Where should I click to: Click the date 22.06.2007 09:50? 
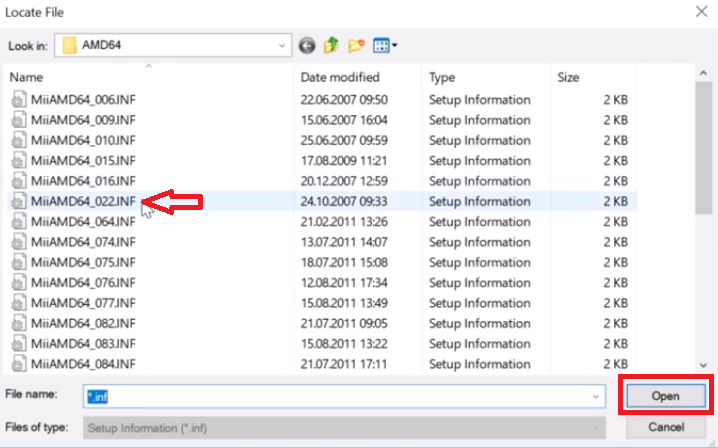point(344,99)
